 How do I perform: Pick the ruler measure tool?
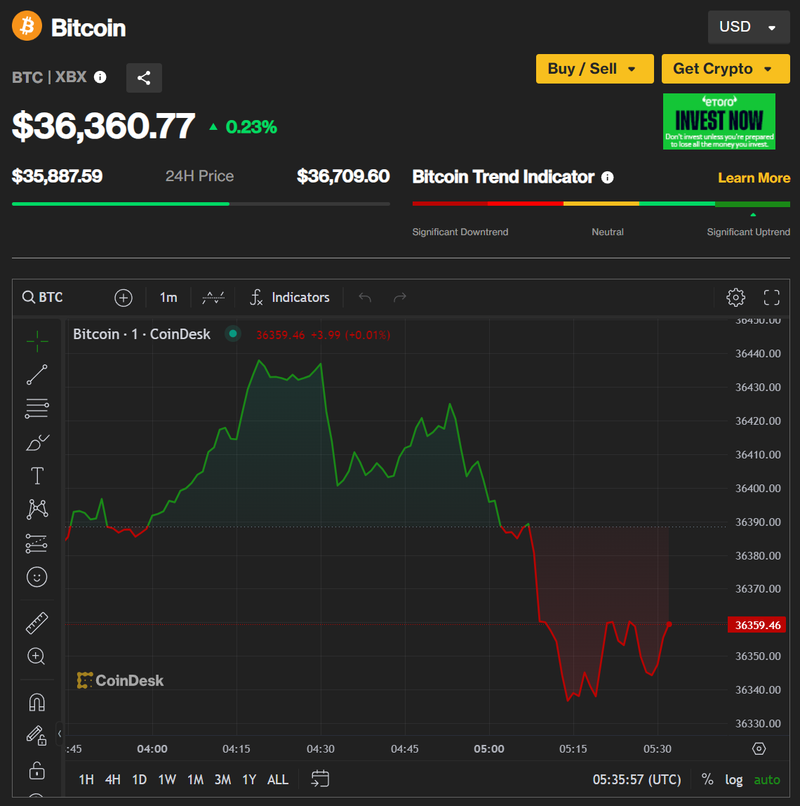[x=37, y=623]
